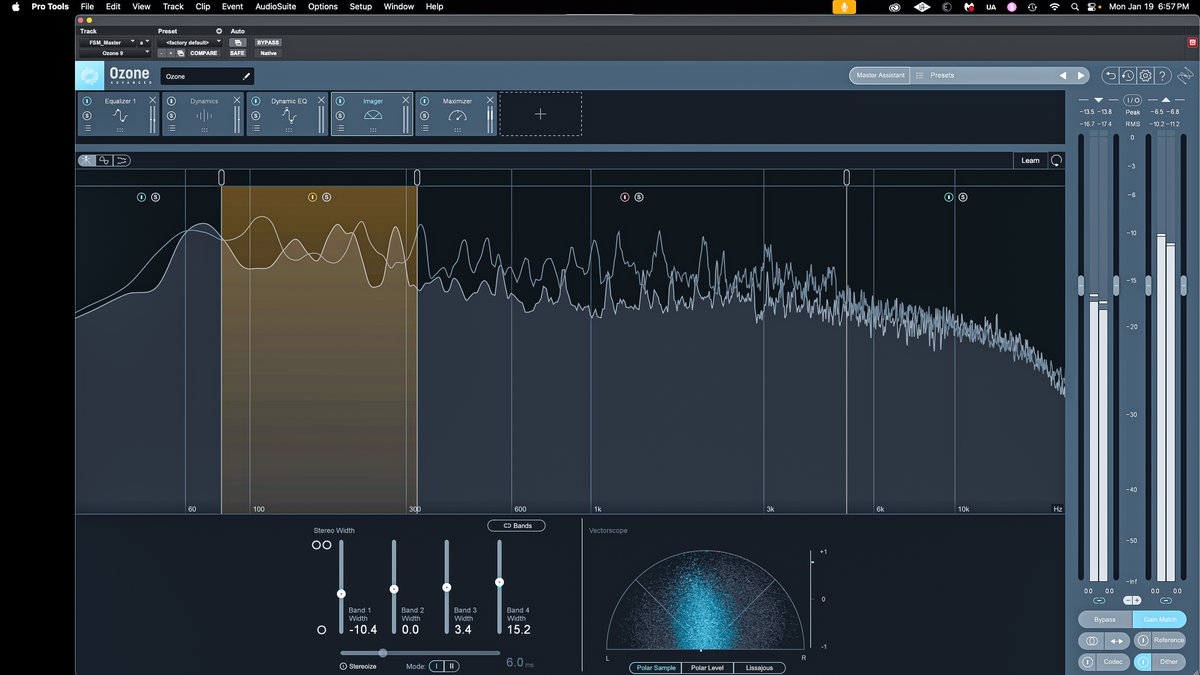Screen dimensions: 1200x675
Task: Click the reset circular arrow beside Learn
Action: coord(1056,160)
